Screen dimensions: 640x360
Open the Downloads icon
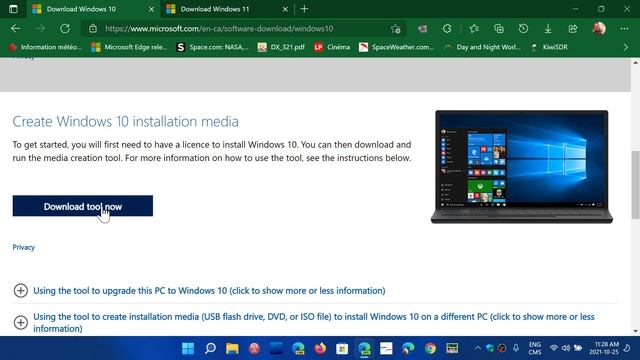coord(548,29)
